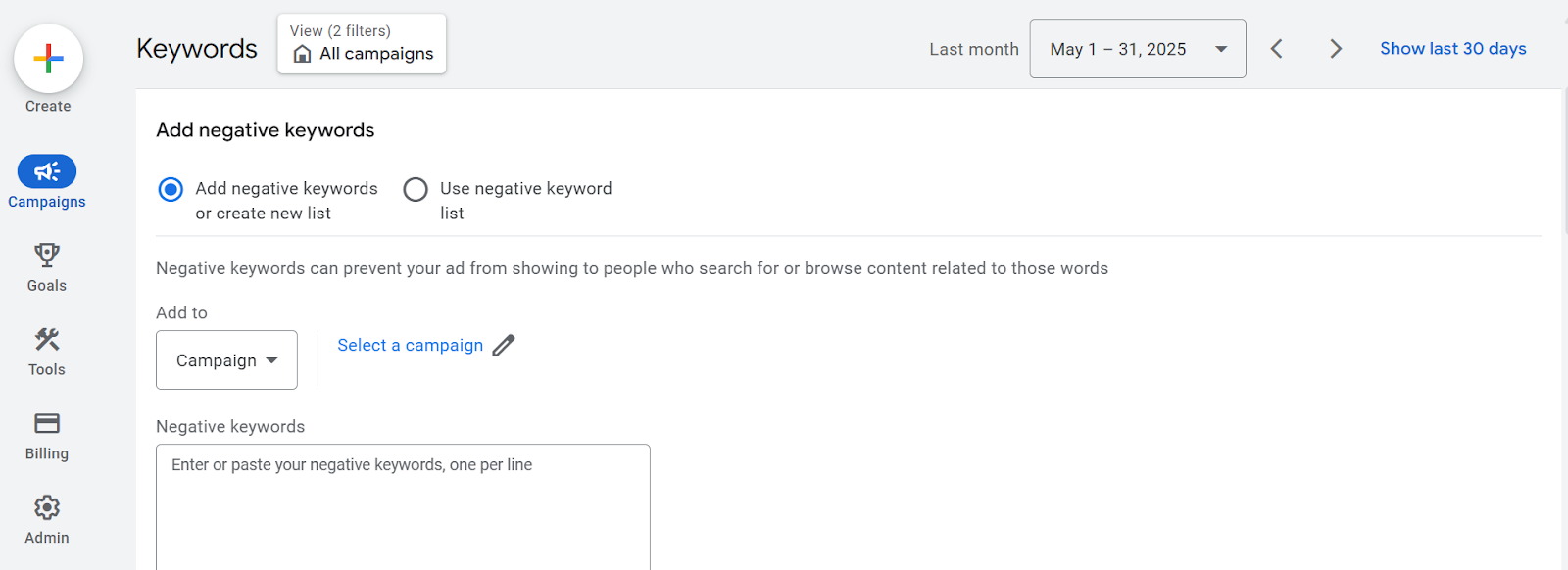Image resolution: width=1568 pixels, height=570 pixels.
Task: Open Campaigns via the megaphone icon
Action: (x=47, y=171)
